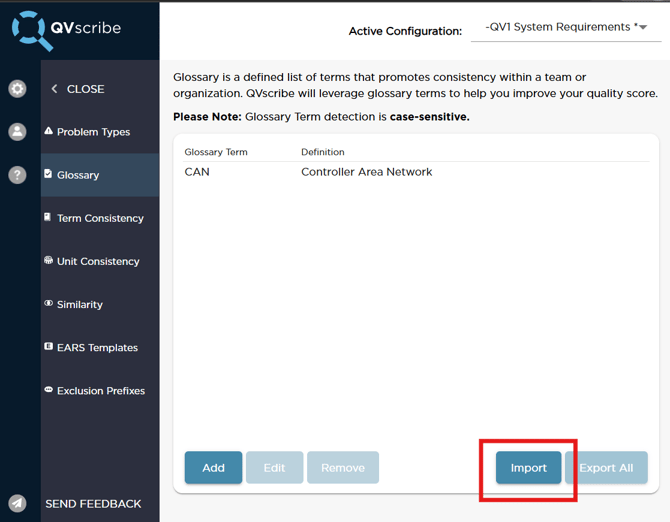
Task: Open the Exclusion Prefixes section
Action: 100,391
